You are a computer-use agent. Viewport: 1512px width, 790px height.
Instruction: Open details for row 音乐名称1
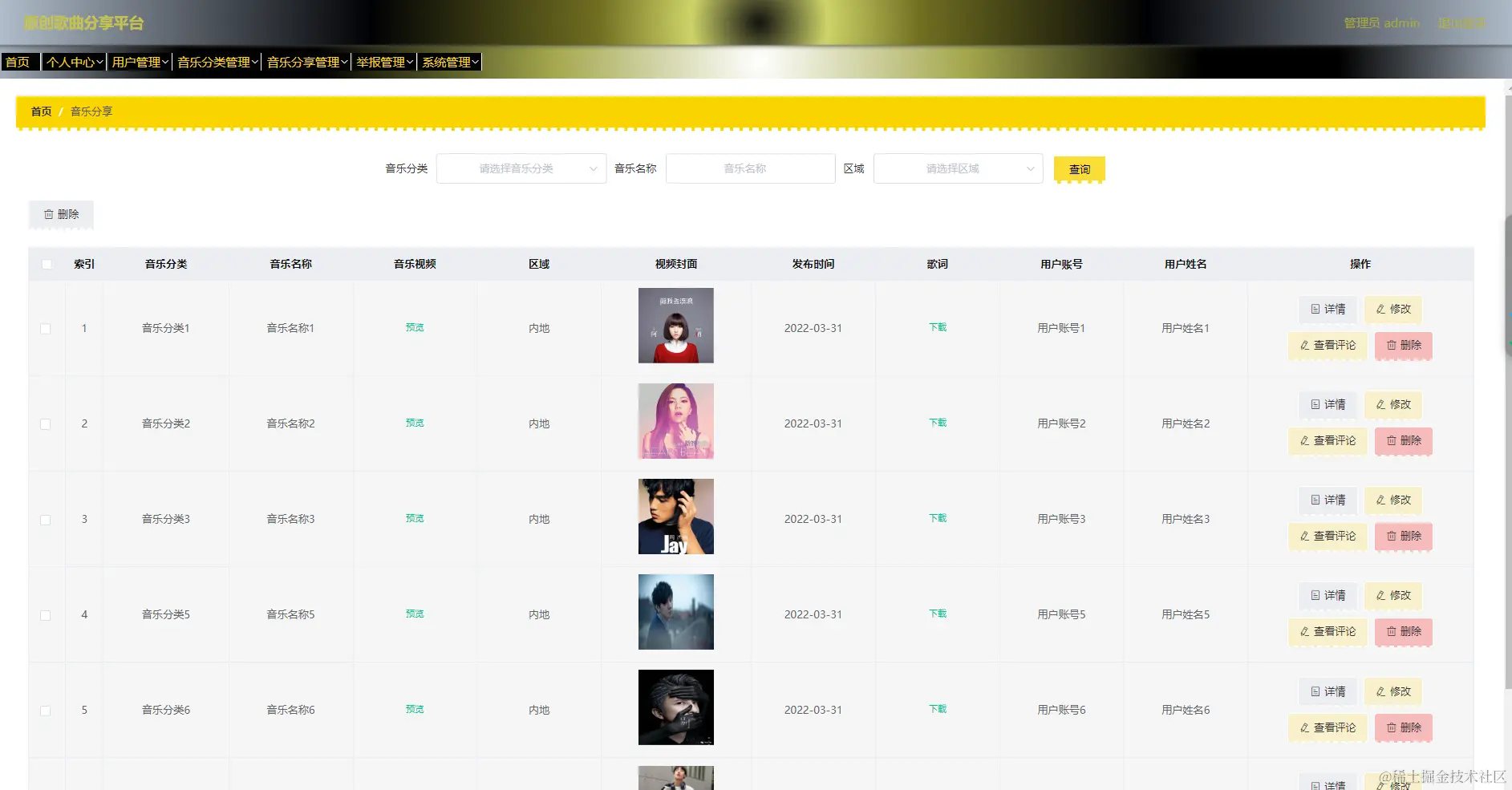pyautogui.click(x=1328, y=310)
